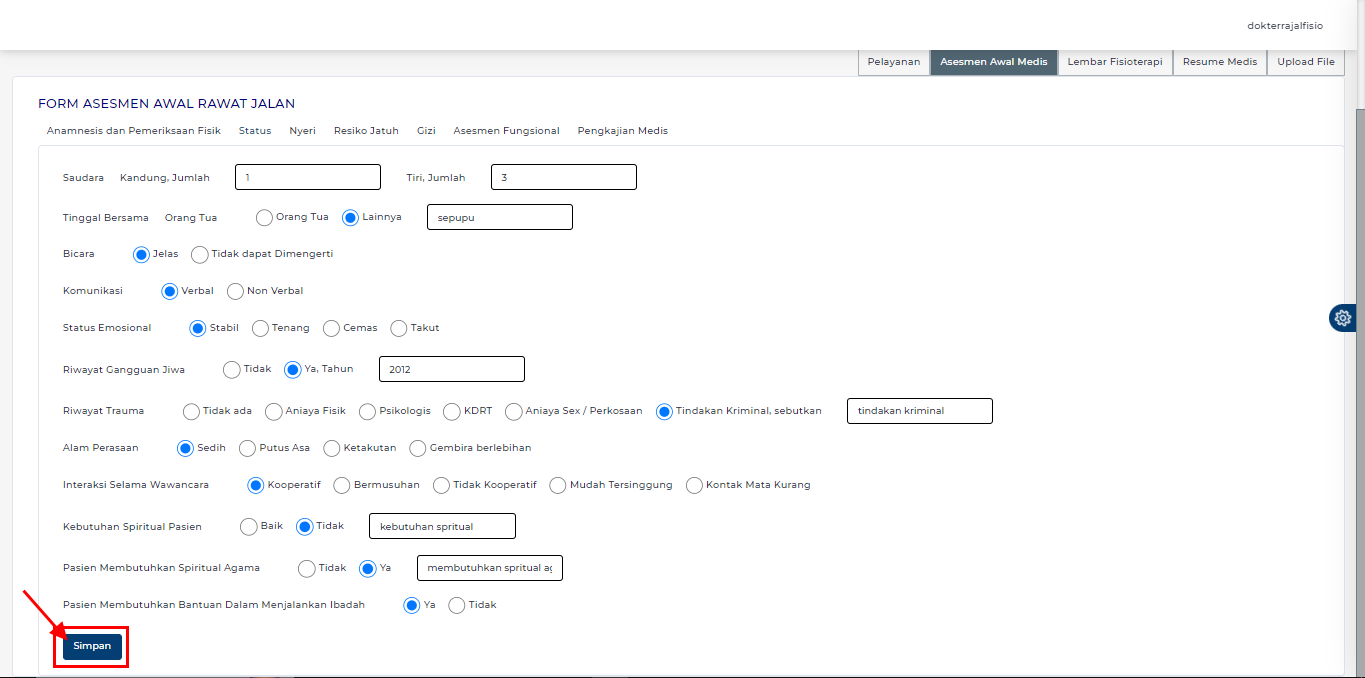This screenshot has height=678, width=1365.
Task: Switch to the Pelayanan tab
Action: 893,62
